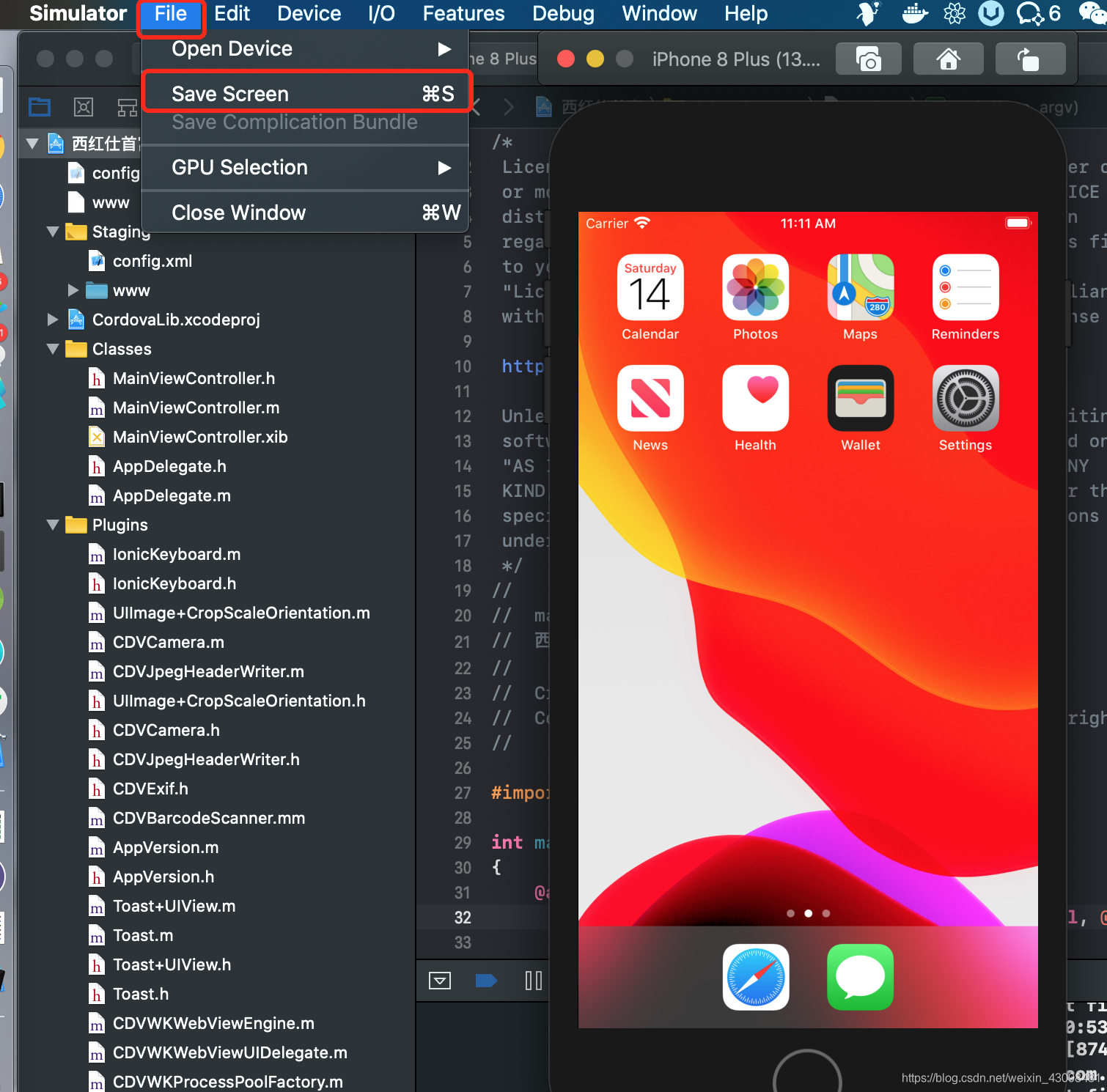Click the home screen page indicator dots

(x=808, y=913)
